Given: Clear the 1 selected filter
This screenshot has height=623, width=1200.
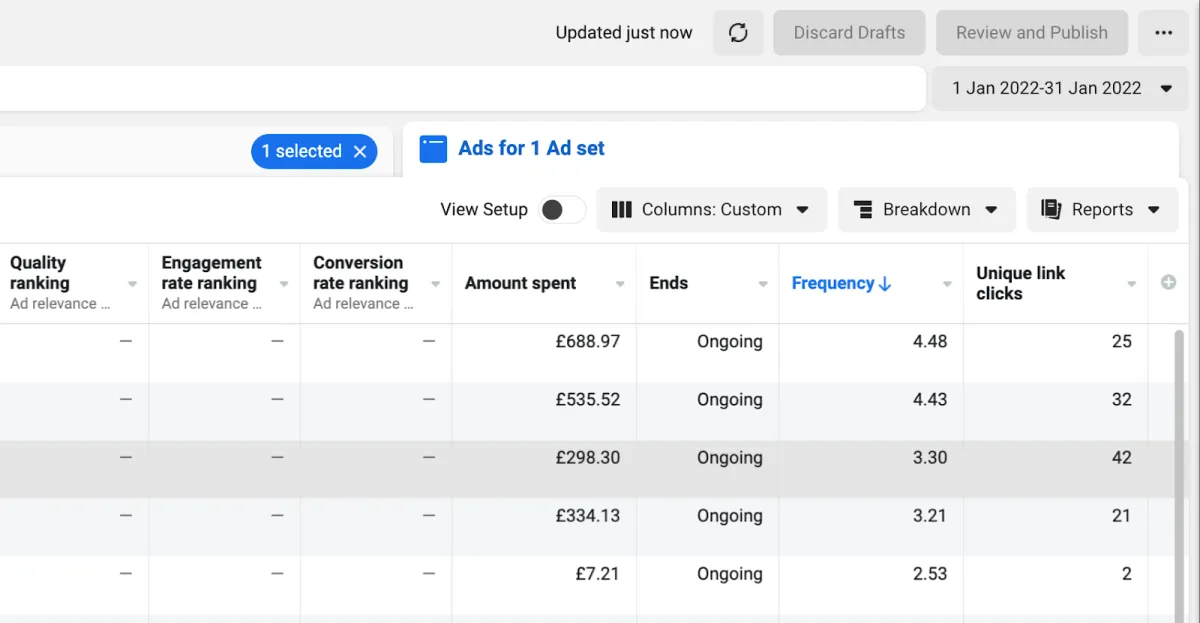Looking at the screenshot, I should tap(360, 151).
